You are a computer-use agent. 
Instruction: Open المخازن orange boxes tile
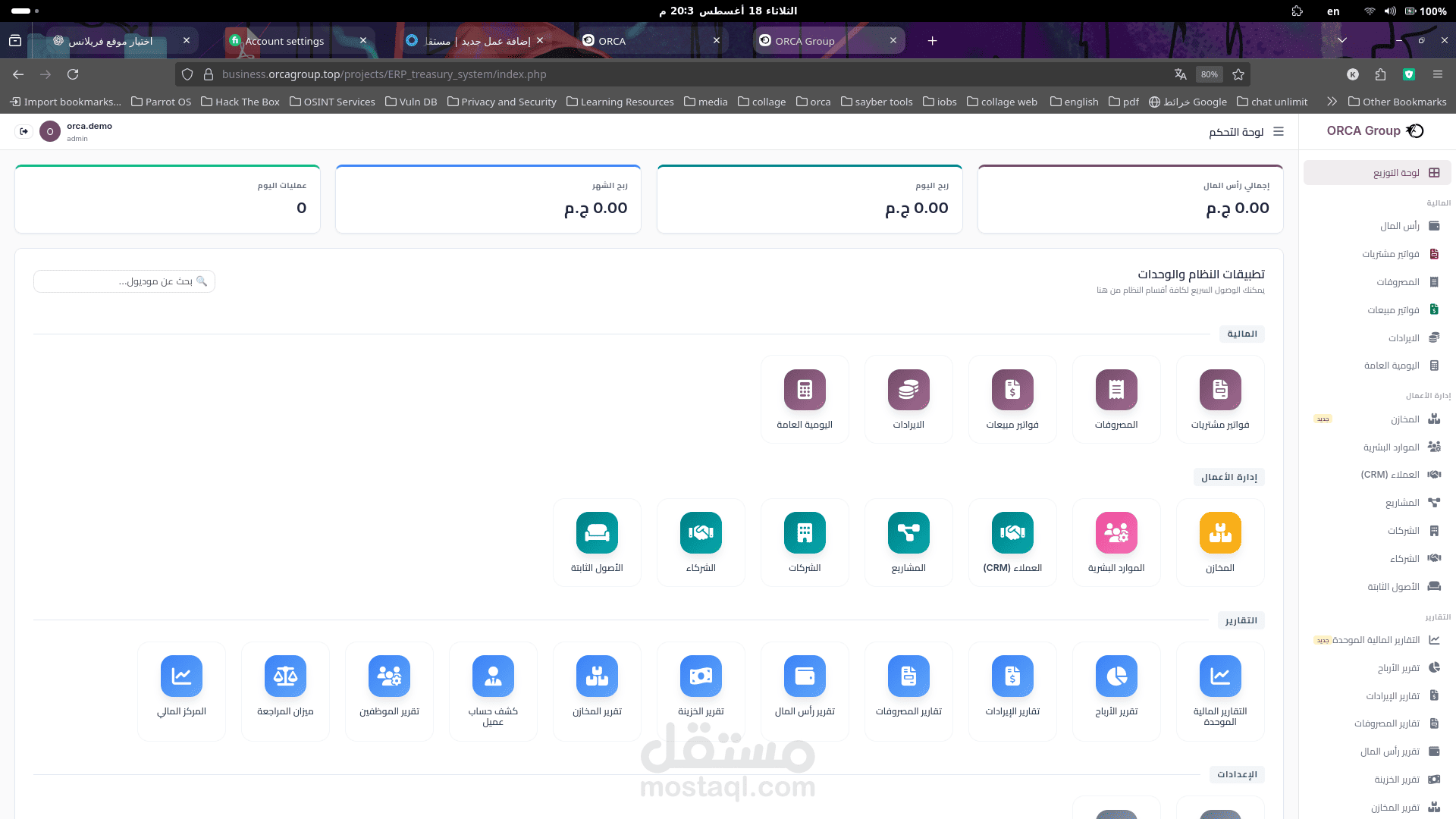click(1220, 542)
